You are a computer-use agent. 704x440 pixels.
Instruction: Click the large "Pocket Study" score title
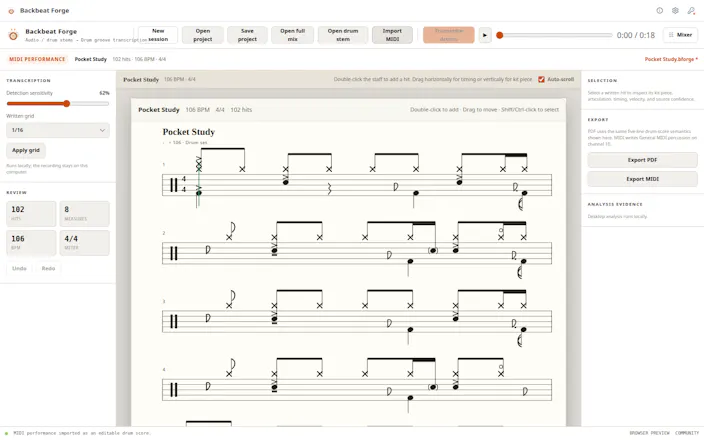click(x=189, y=132)
